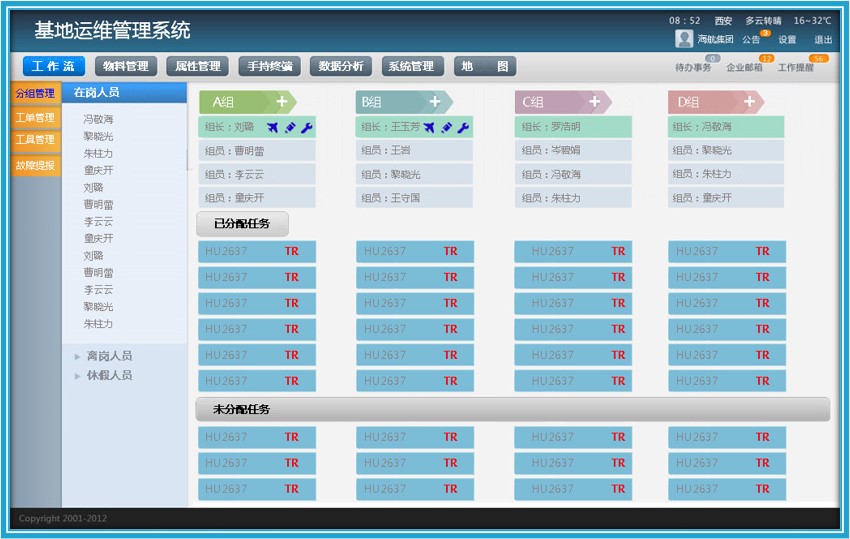850x539 pixels.
Task: Switch to the 工单管理 side tab
Action: [35, 118]
